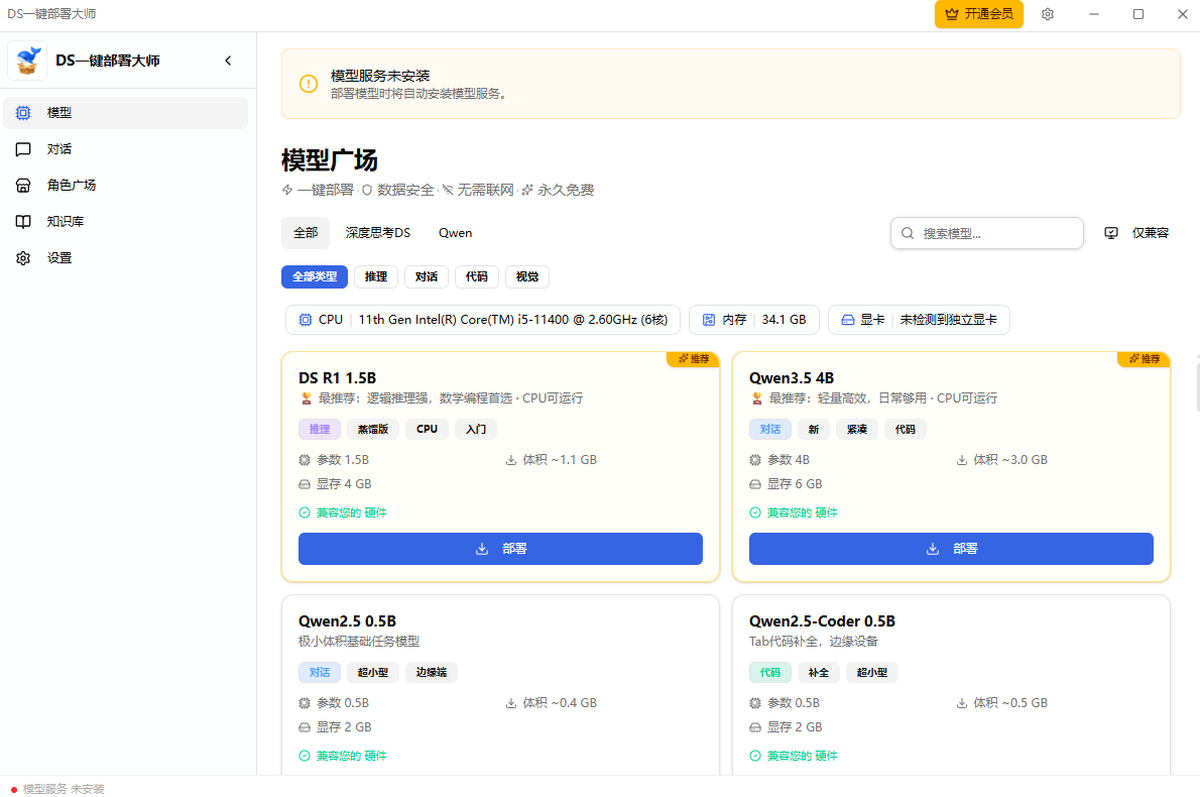Click the medal icon under Qwen3.5 4B
Viewport: 1200px width, 797px height.
(756, 398)
